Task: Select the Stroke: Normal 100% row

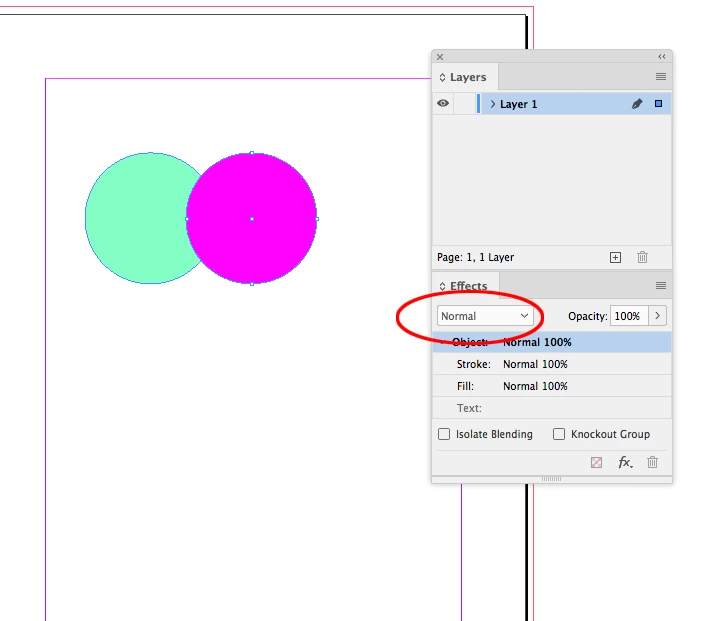Action: click(x=551, y=364)
